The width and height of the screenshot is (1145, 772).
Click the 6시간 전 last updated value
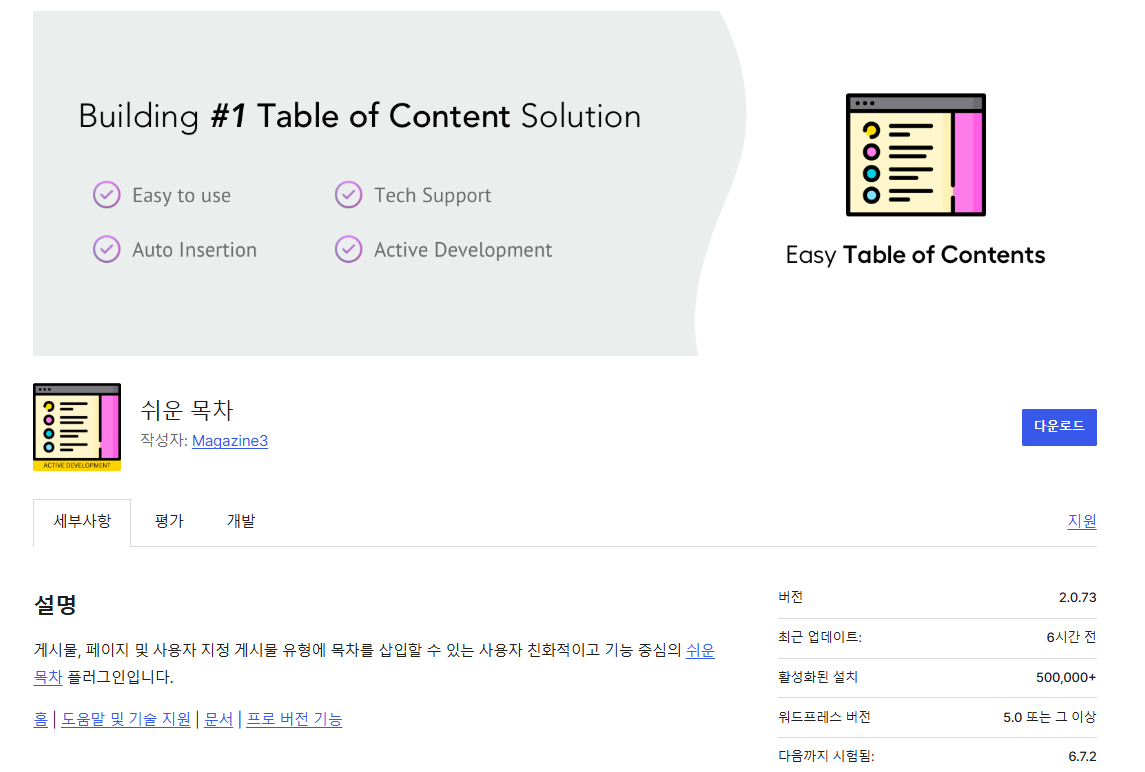(x=1071, y=637)
